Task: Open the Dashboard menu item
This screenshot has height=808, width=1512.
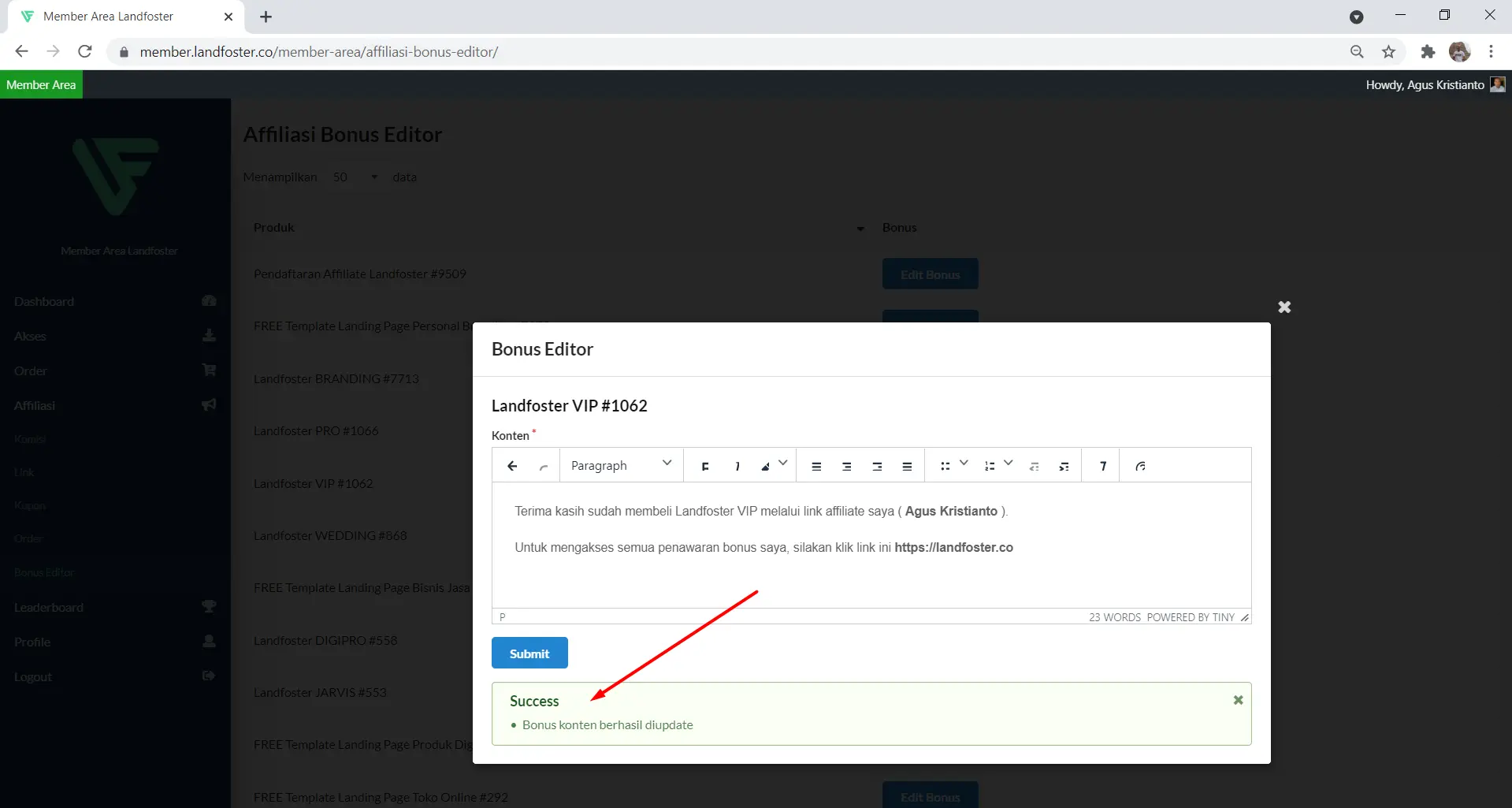Action: click(44, 302)
